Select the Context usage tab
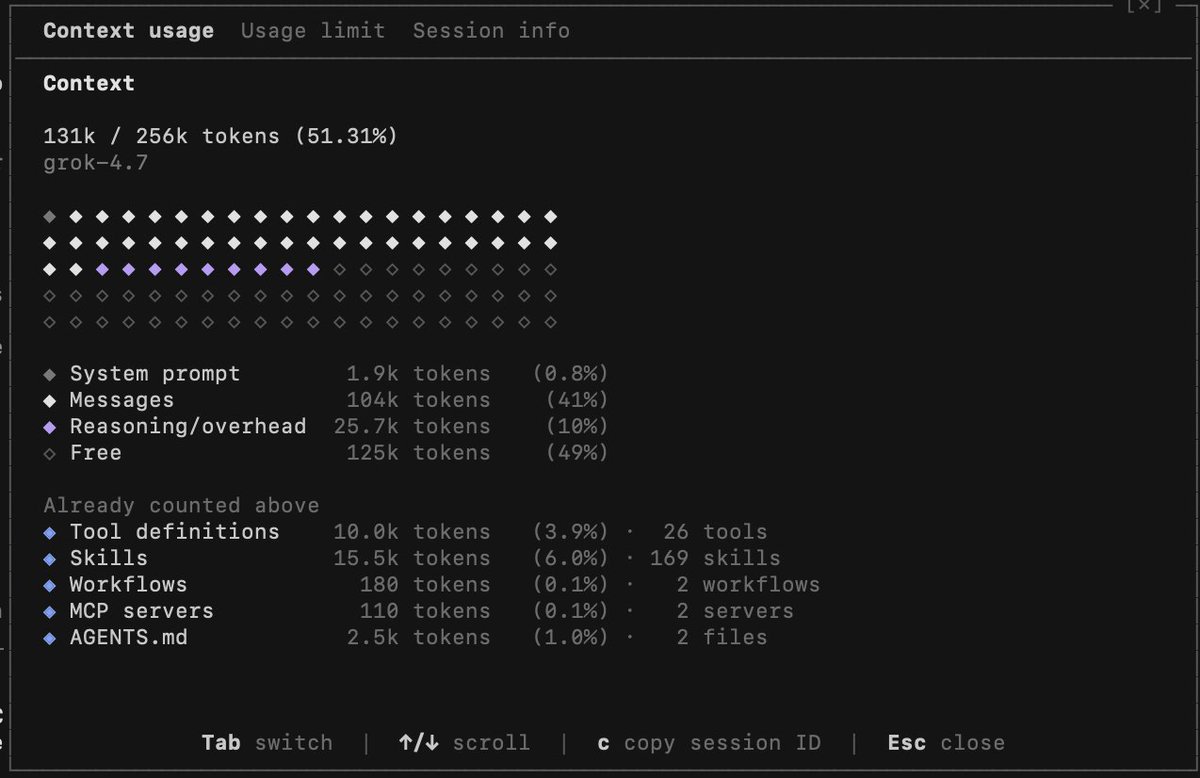Screen dimensions: 1200x778 (129, 31)
